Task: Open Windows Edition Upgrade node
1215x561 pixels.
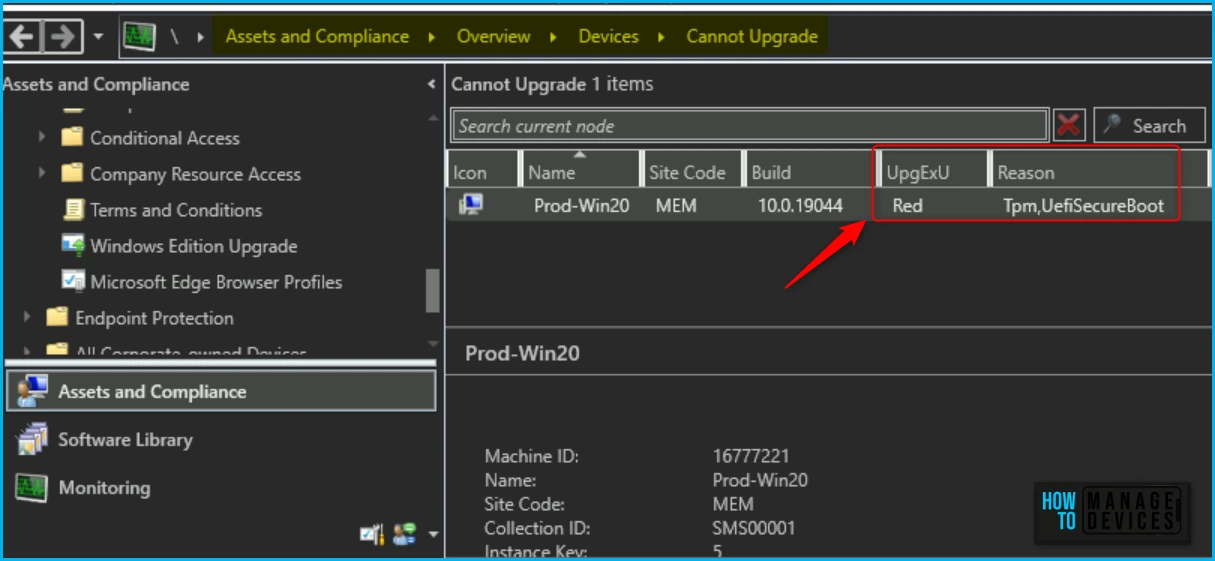Action: click(193, 246)
